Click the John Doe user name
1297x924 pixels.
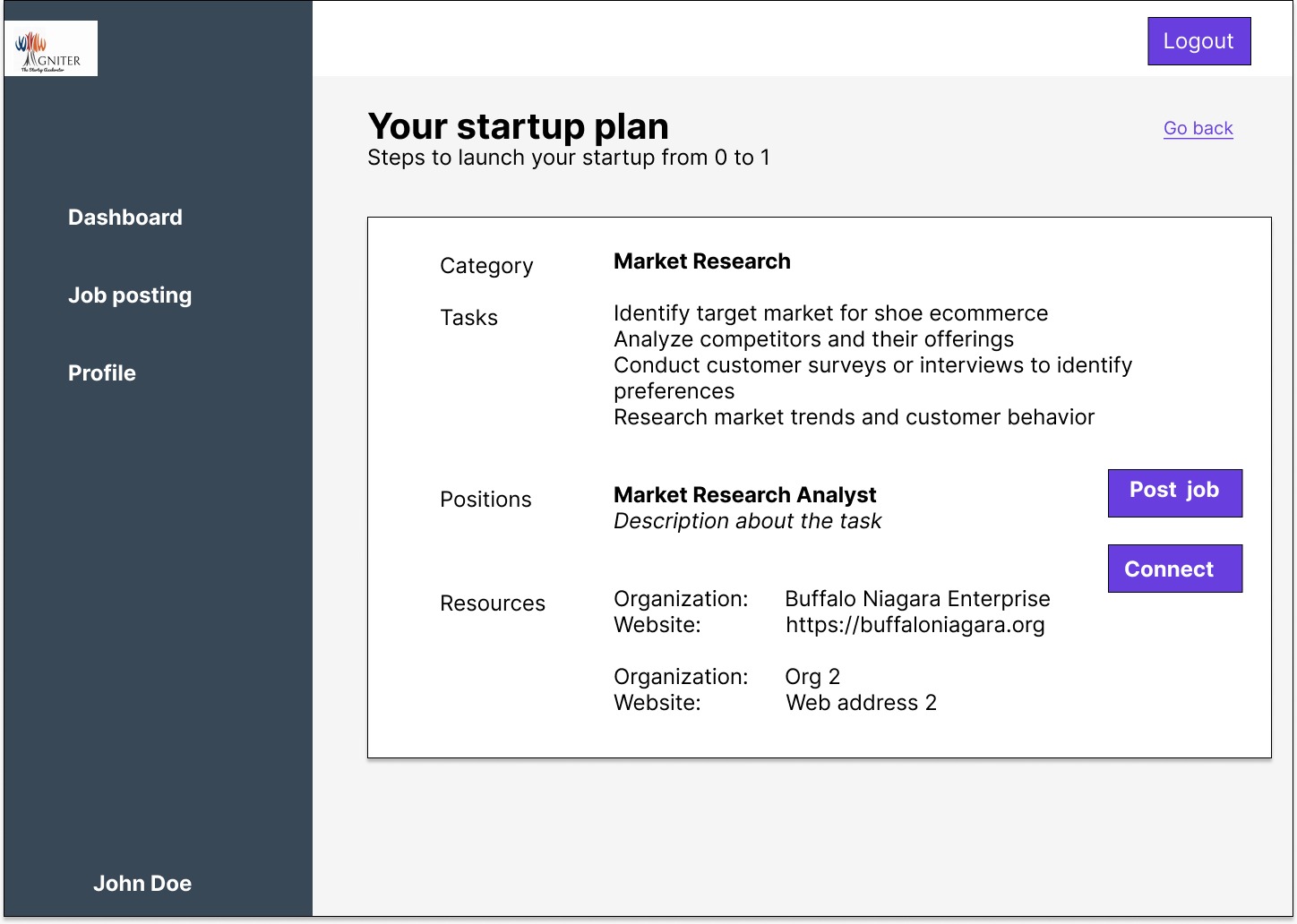click(x=142, y=884)
